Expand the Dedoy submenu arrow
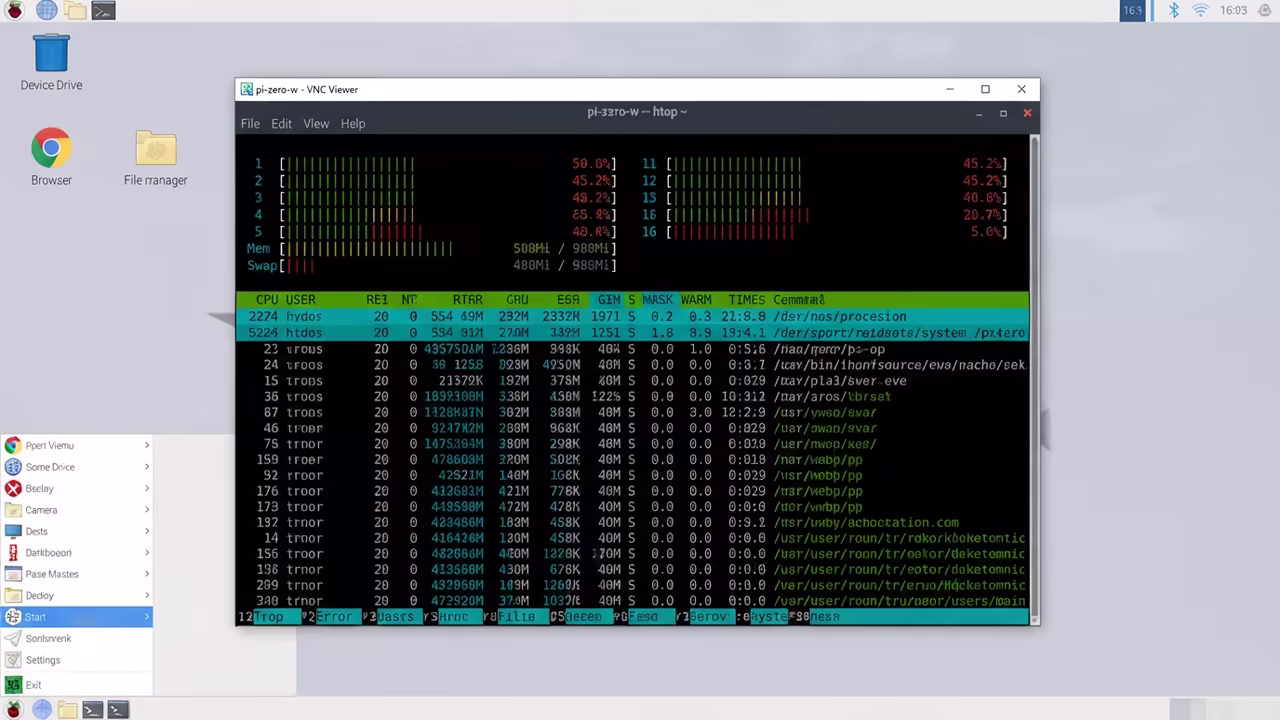This screenshot has height=720, width=1280. pyautogui.click(x=147, y=595)
